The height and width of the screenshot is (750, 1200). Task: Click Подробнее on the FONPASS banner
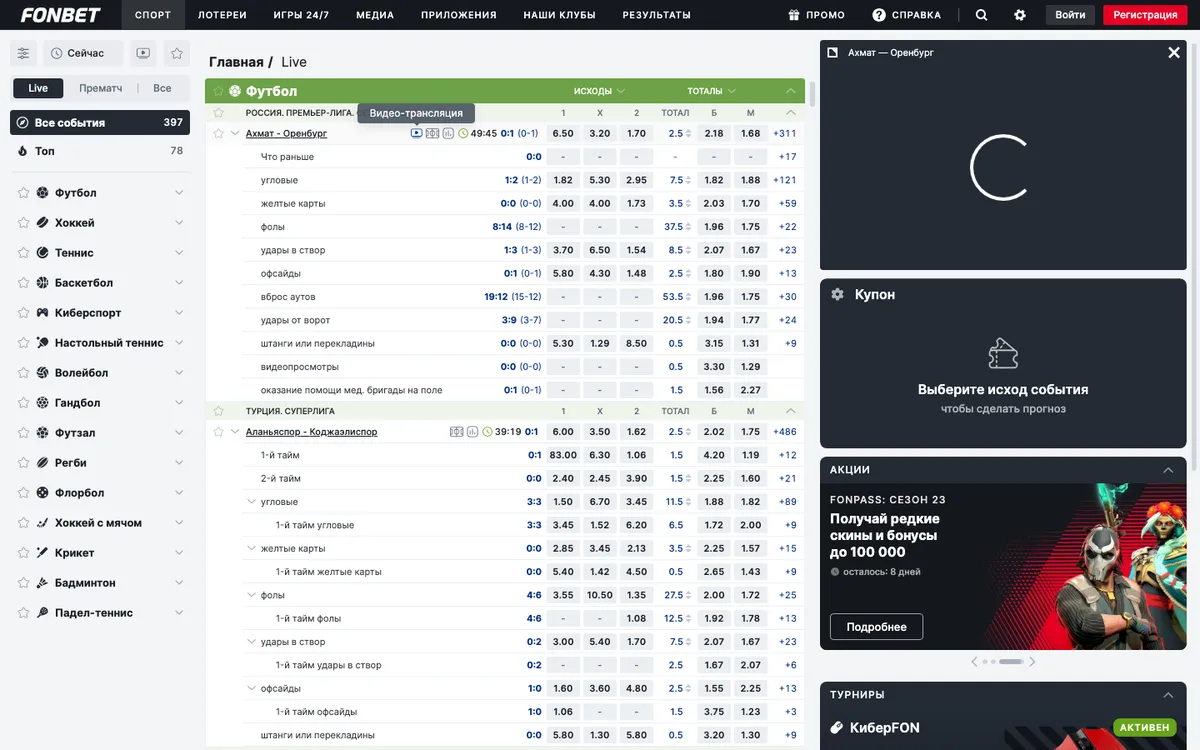(x=877, y=627)
